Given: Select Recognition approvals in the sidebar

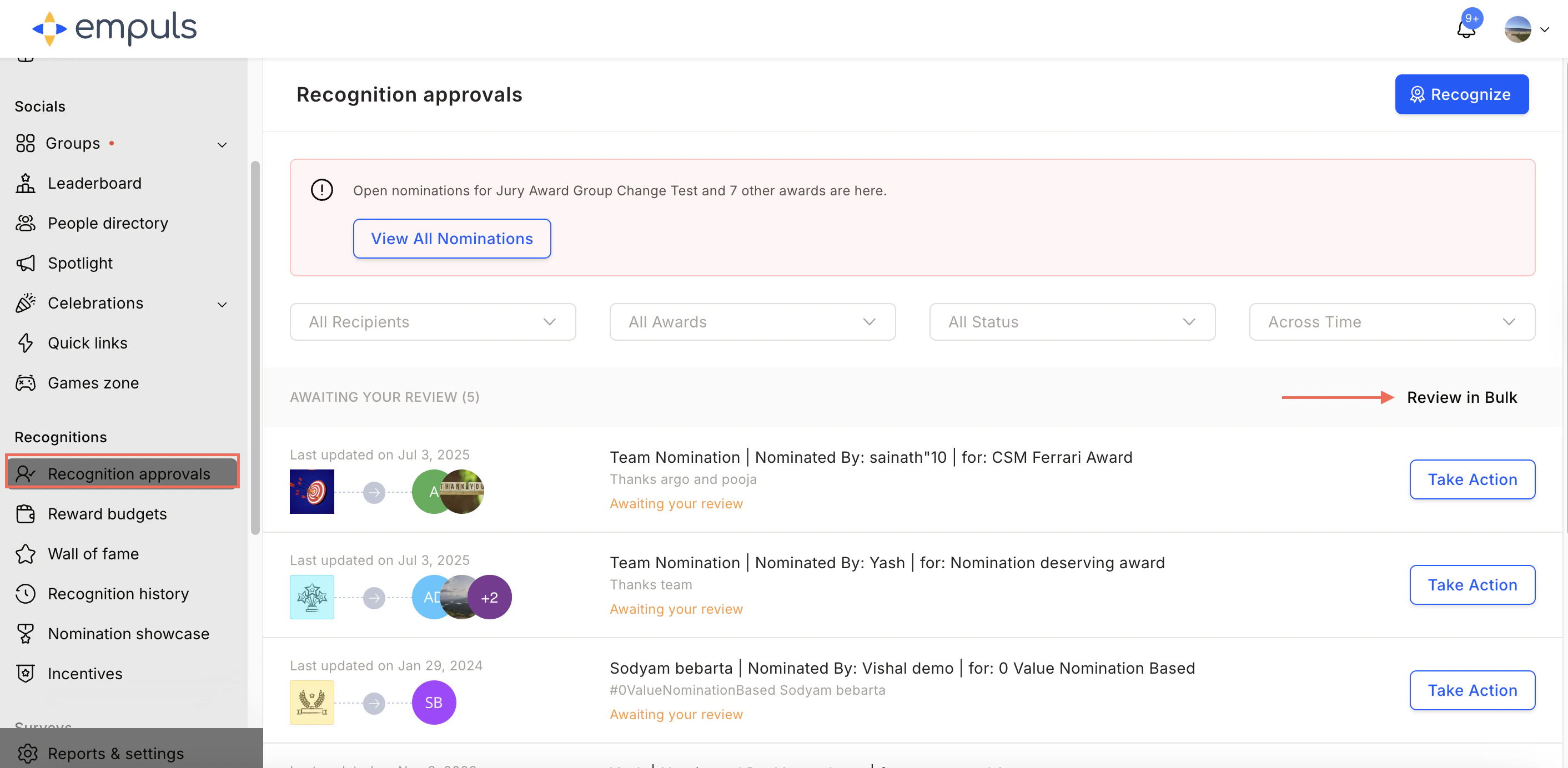Looking at the screenshot, I should coord(122,473).
